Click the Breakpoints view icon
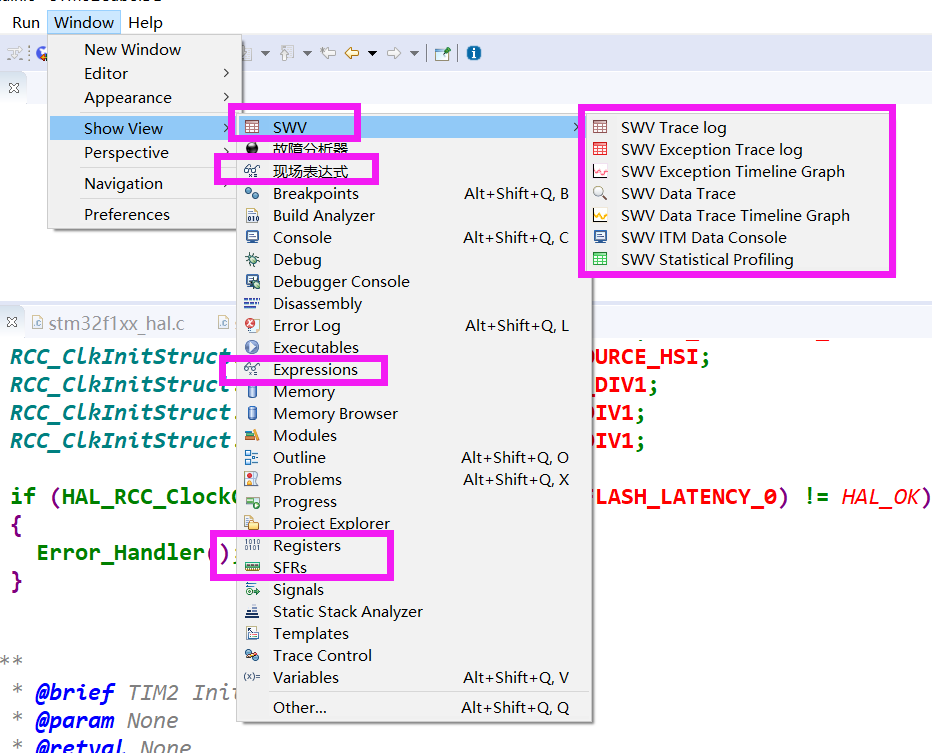Viewport: 932px width, 753px height. tap(252, 193)
